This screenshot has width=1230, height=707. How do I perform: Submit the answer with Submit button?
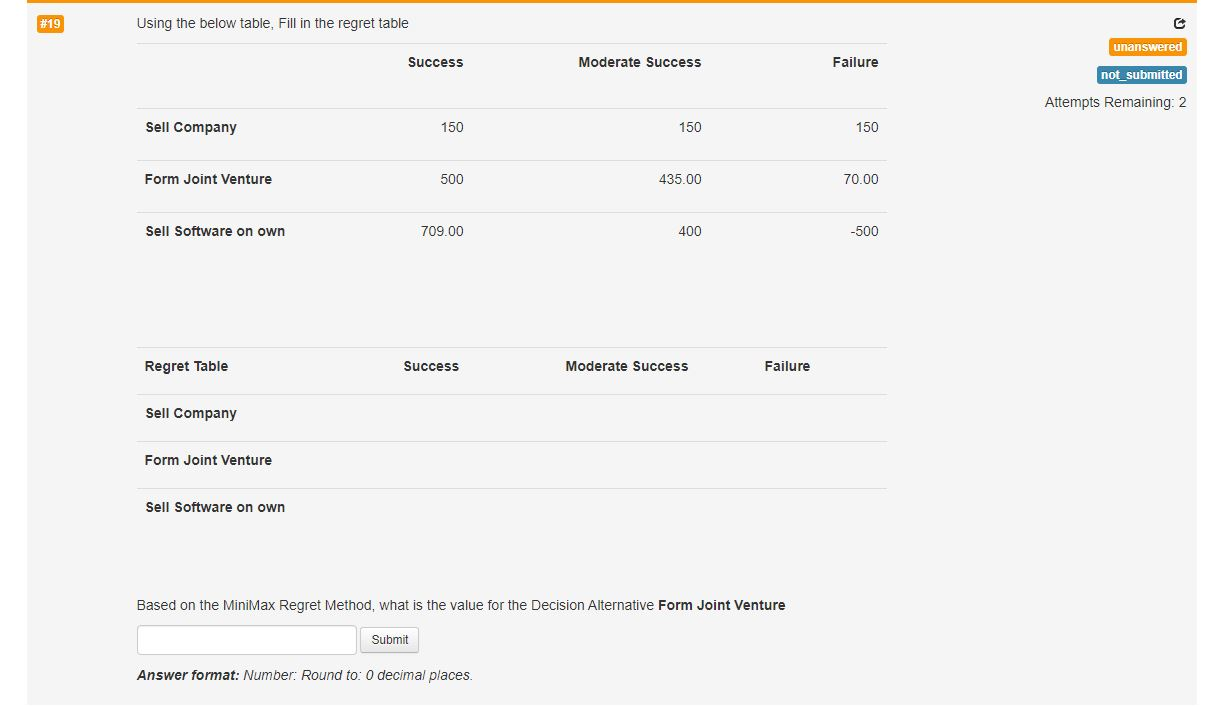pyautogui.click(x=390, y=640)
